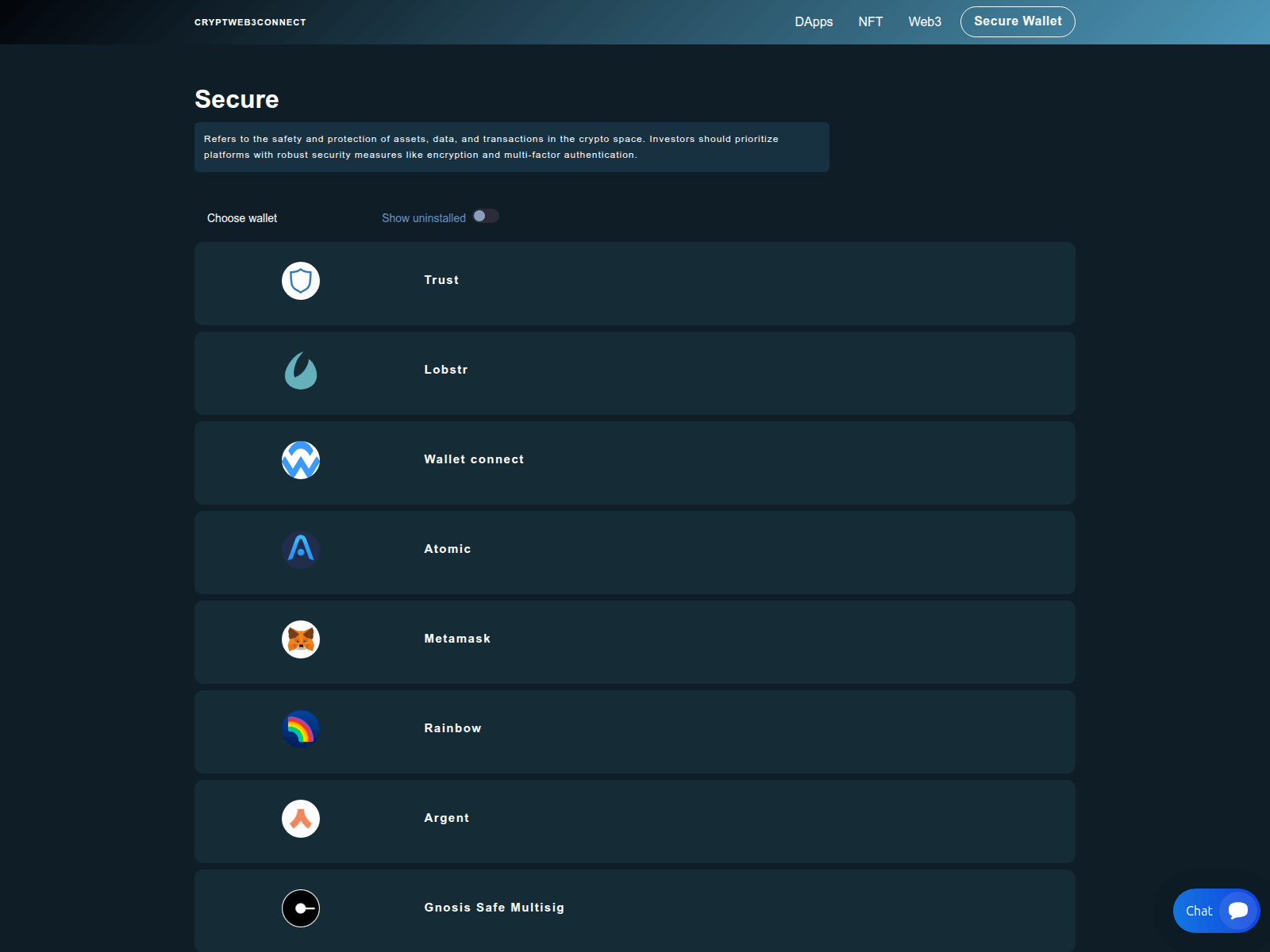Viewport: 1270px width, 952px height.
Task: Open the DApps menu item
Action: pyautogui.click(x=814, y=21)
